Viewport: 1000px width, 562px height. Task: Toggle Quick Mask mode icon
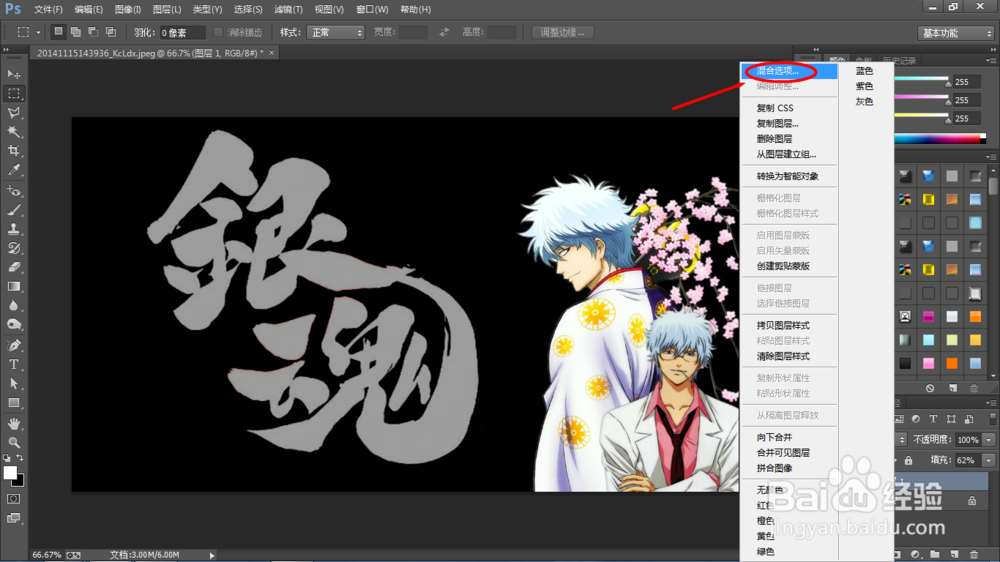click(x=13, y=499)
